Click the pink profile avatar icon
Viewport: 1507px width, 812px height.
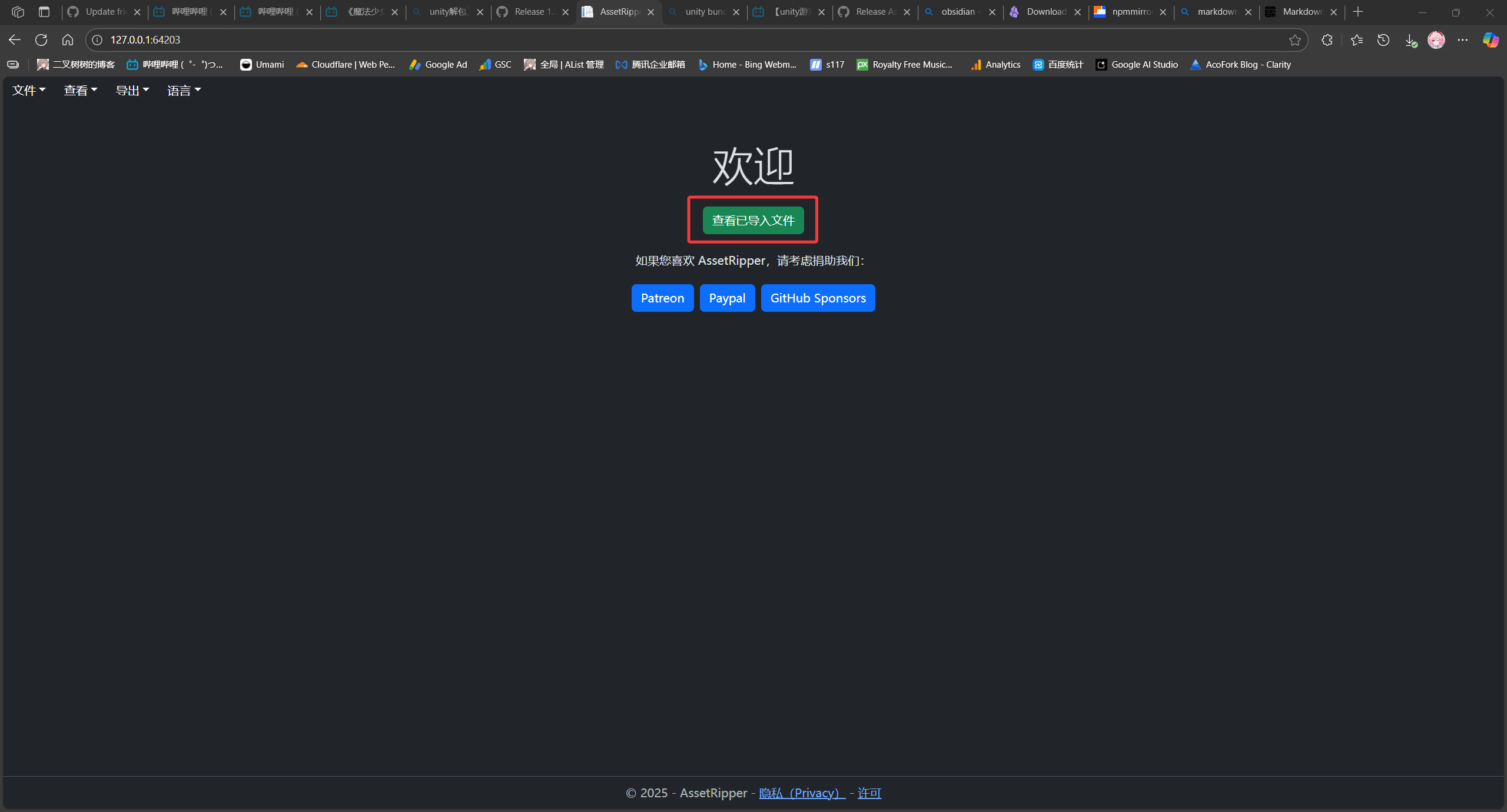(1436, 40)
